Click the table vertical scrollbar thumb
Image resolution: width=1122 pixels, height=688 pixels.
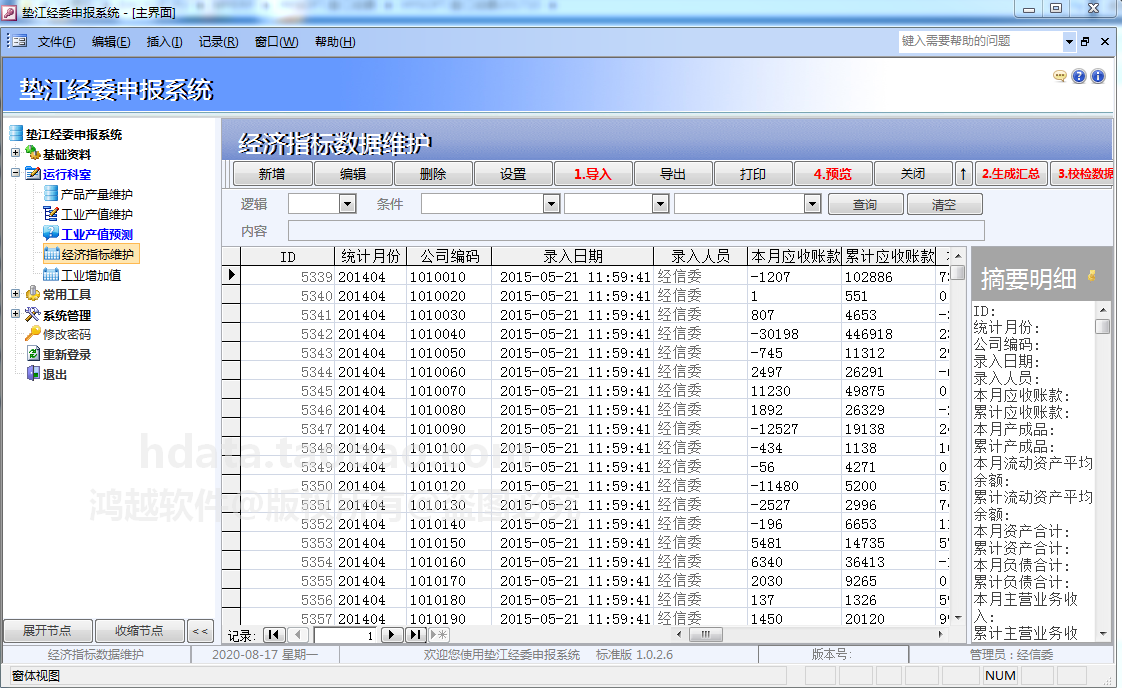coord(958,273)
